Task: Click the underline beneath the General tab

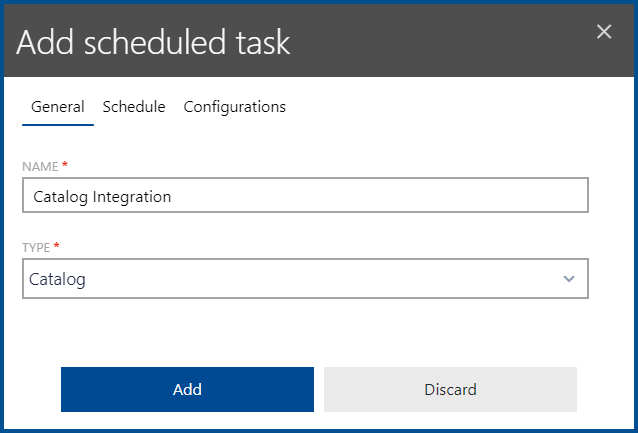Action: 57,124
